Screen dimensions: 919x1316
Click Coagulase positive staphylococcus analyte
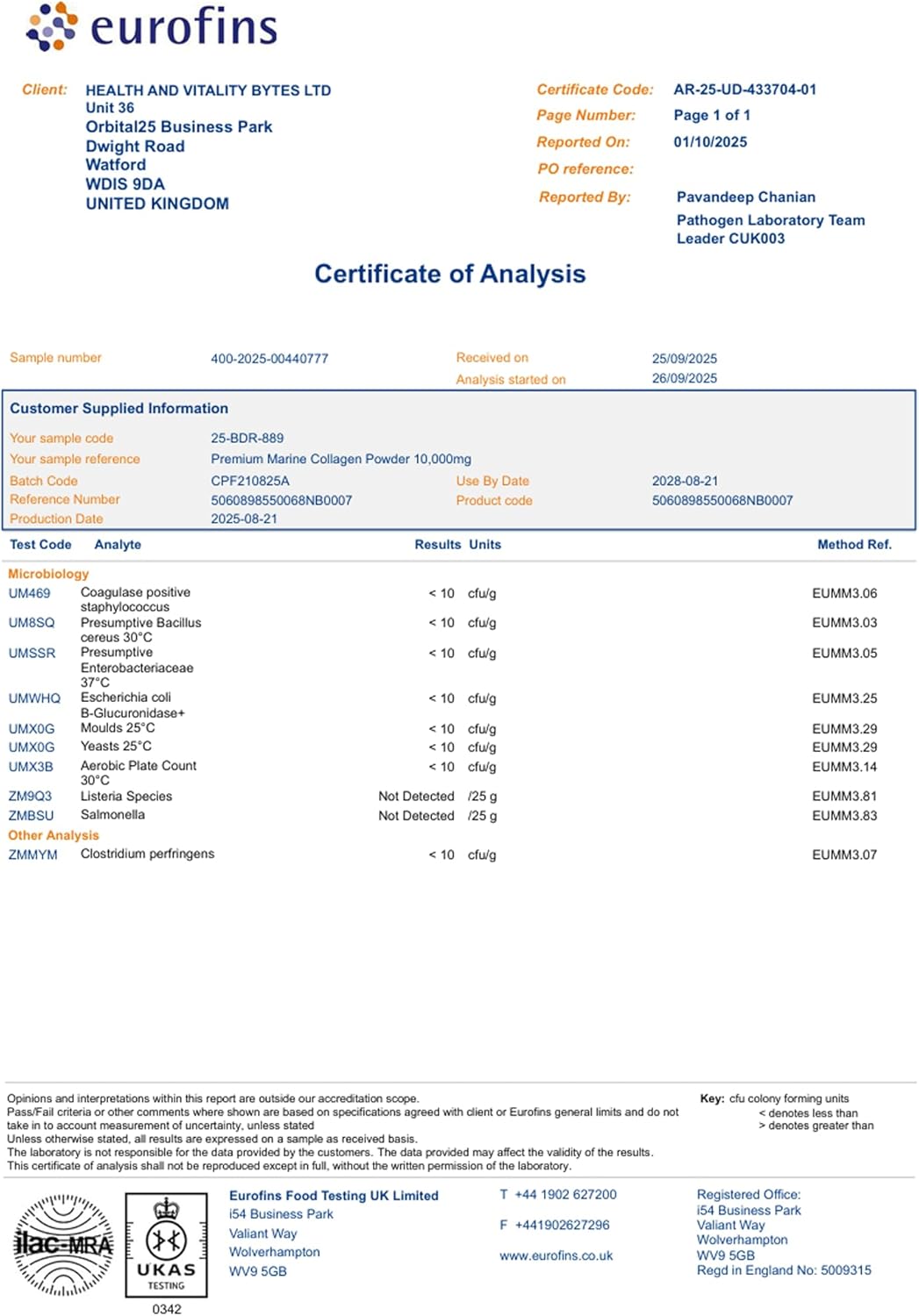tap(135, 599)
